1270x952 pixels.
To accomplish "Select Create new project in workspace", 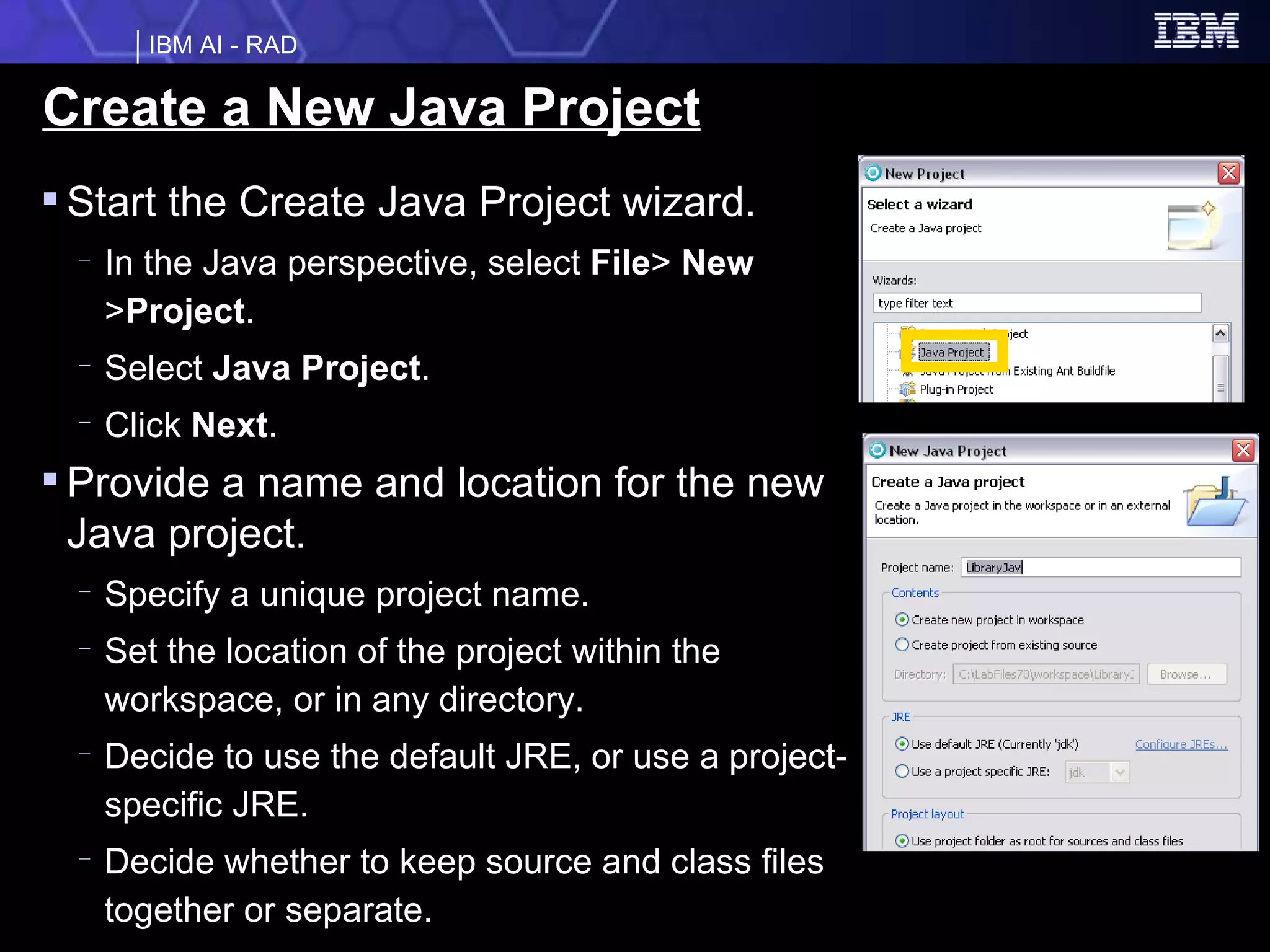I will (989, 620).
